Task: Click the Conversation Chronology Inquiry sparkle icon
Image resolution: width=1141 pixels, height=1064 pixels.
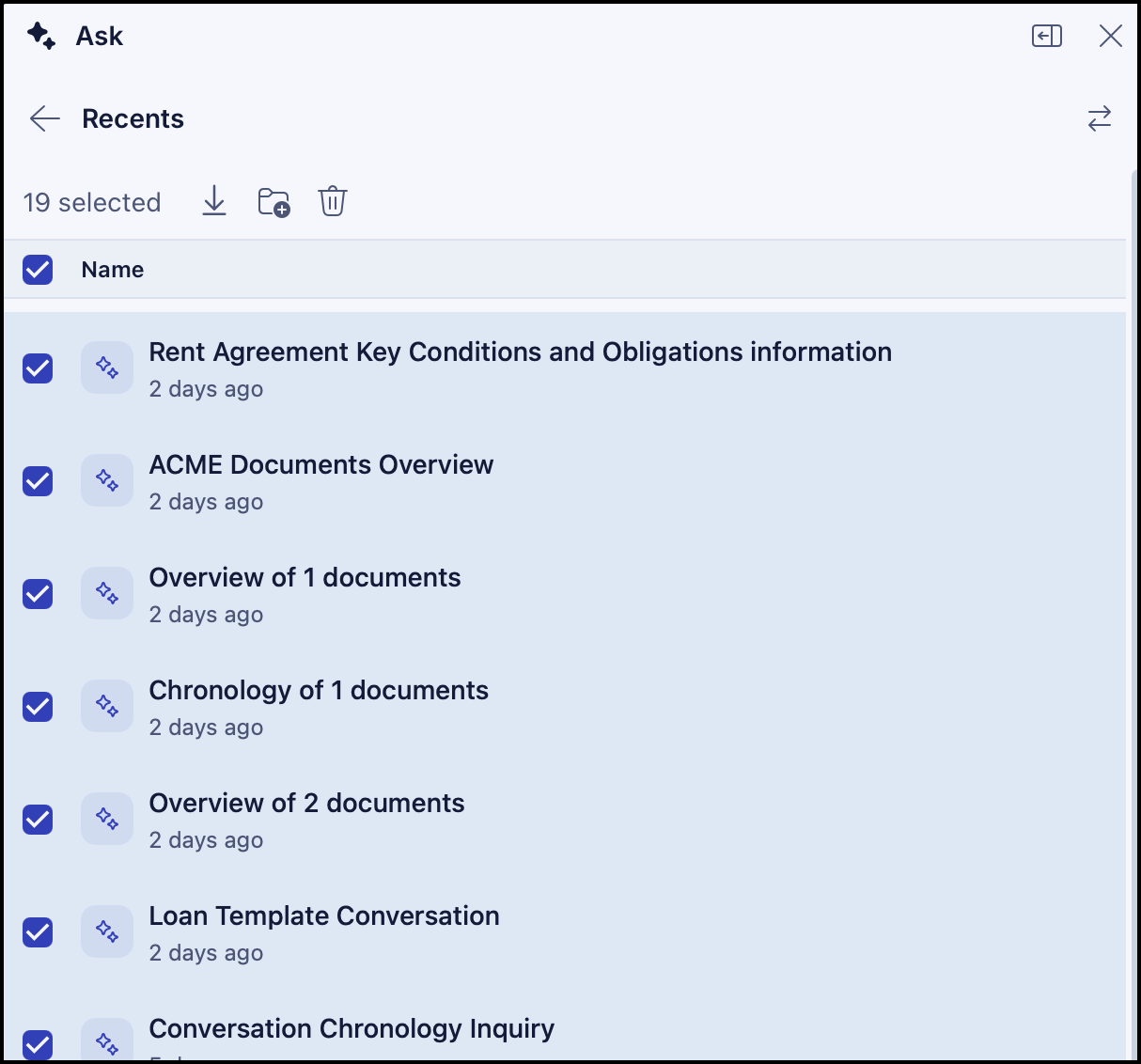Action: pyautogui.click(x=107, y=1041)
